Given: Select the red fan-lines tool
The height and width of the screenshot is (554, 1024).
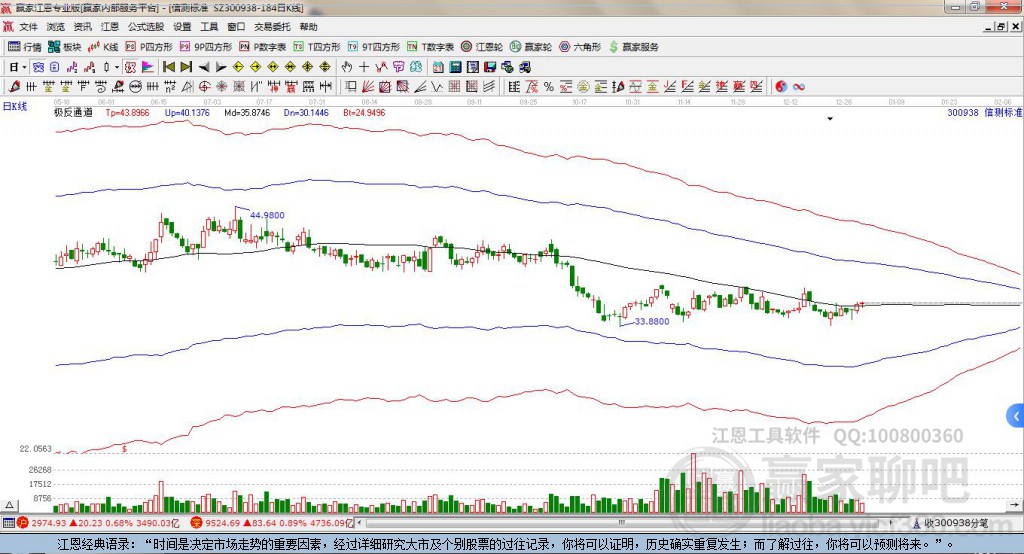Looking at the screenshot, I should (x=367, y=86).
